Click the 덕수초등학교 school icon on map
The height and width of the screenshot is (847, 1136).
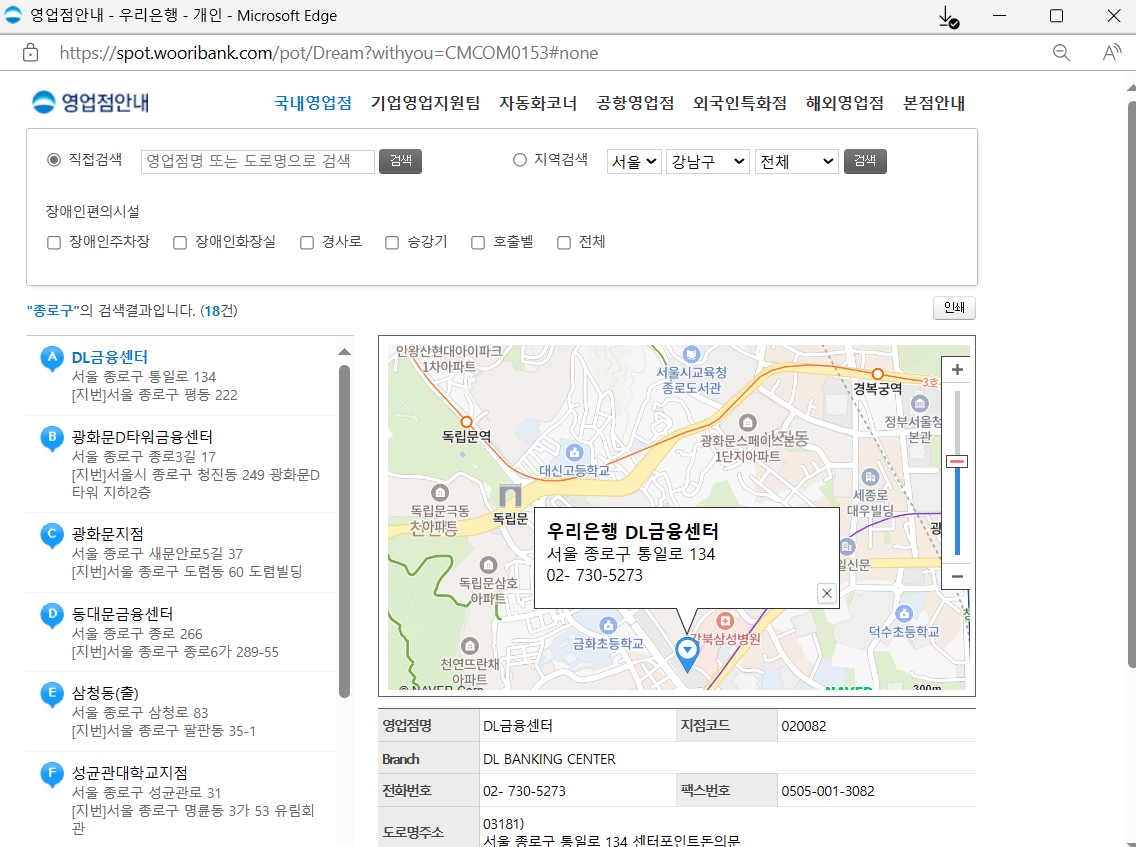pos(903,614)
